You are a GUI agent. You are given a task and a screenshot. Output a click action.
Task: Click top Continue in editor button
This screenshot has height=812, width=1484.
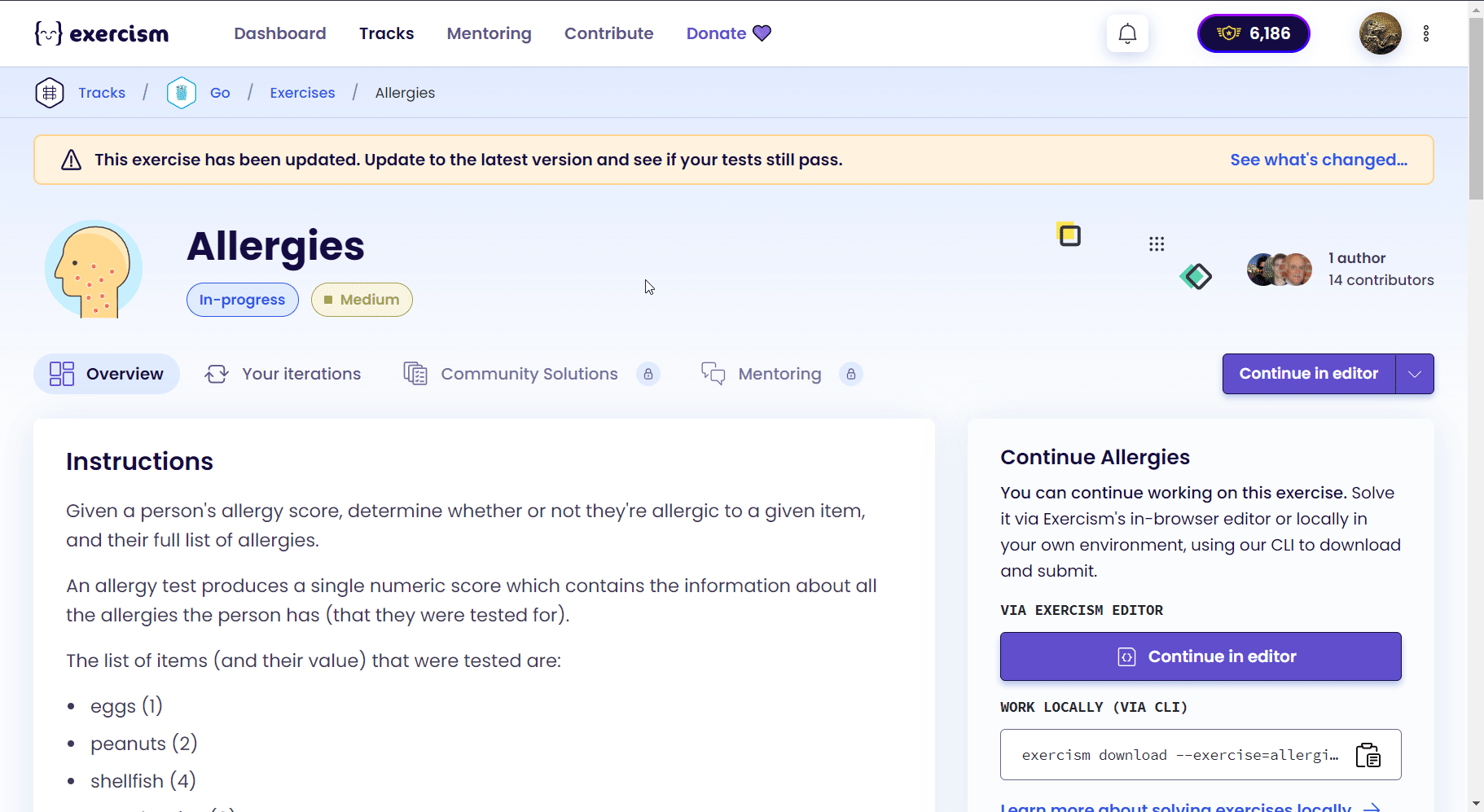pyautogui.click(x=1308, y=374)
